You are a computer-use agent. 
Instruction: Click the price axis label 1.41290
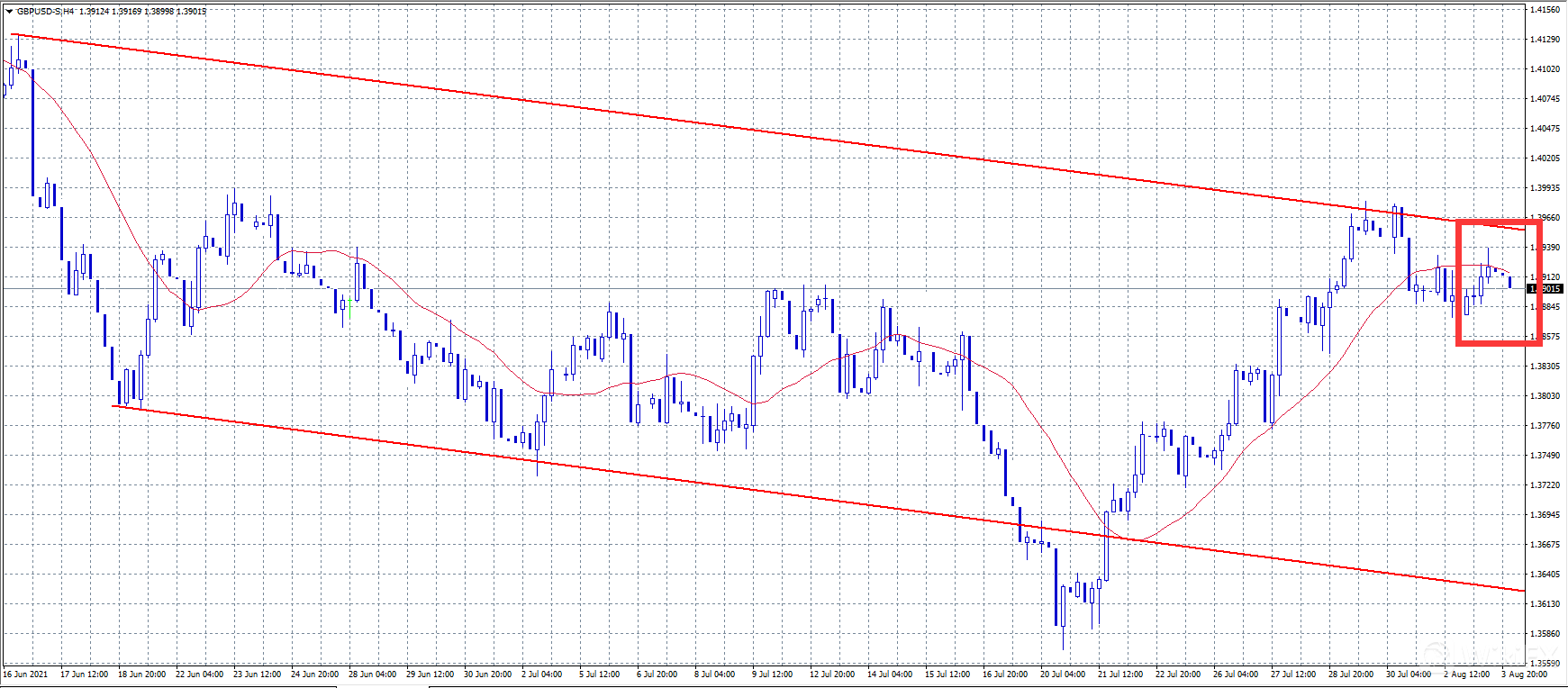[x=1545, y=40]
